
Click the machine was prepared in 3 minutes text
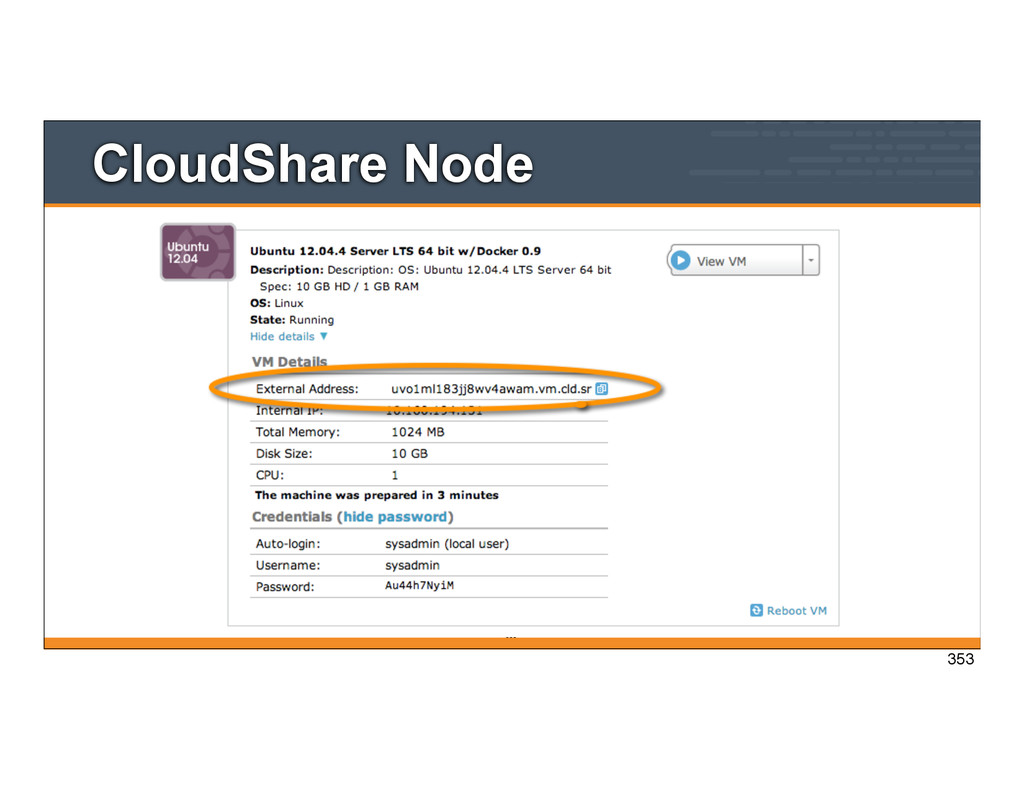coord(377,495)
